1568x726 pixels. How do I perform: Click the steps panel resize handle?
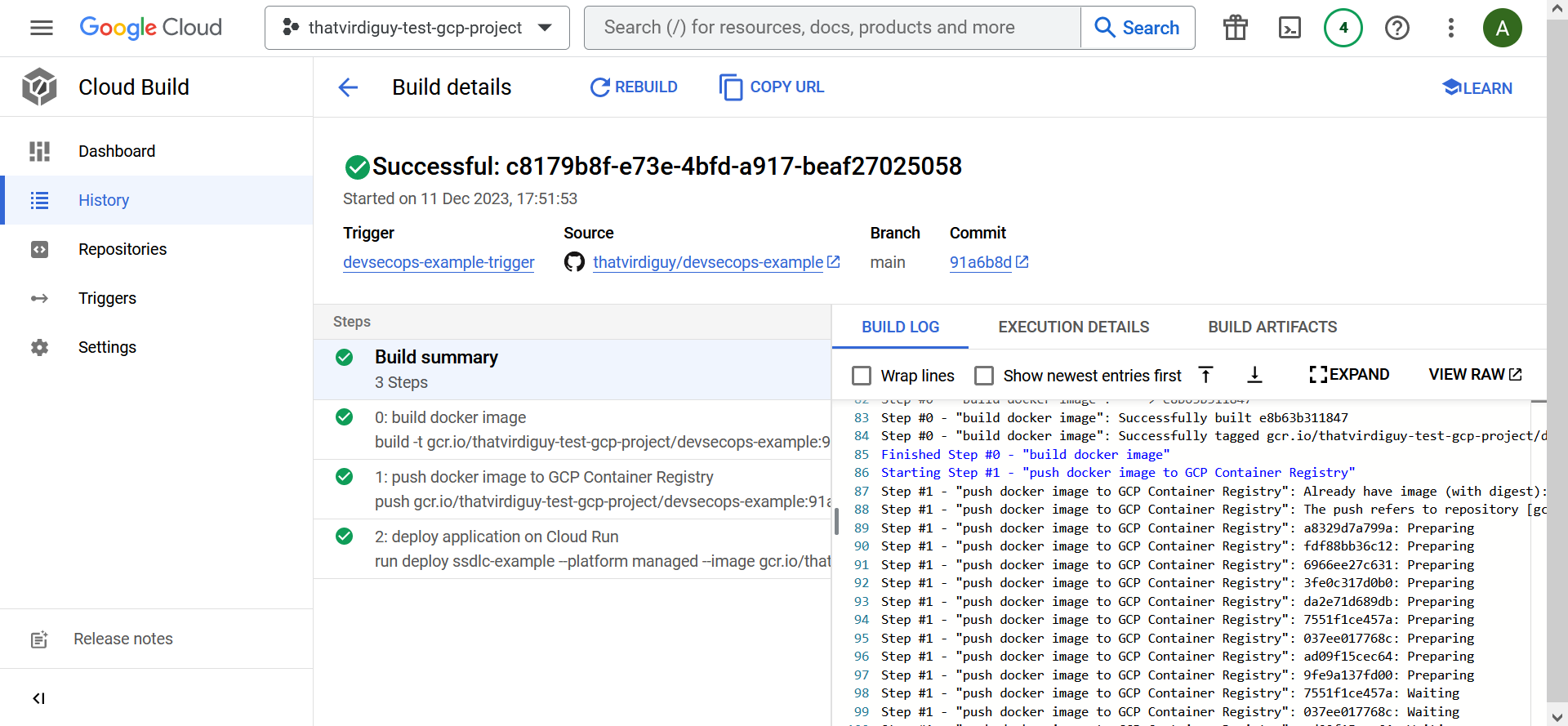click(836, 521)
